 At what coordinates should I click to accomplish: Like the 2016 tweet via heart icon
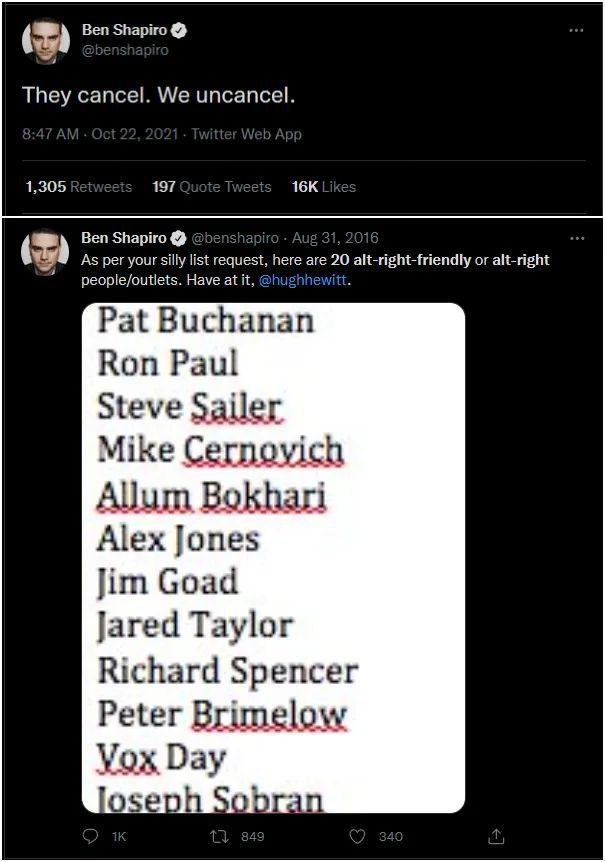[x=357, y=836]
